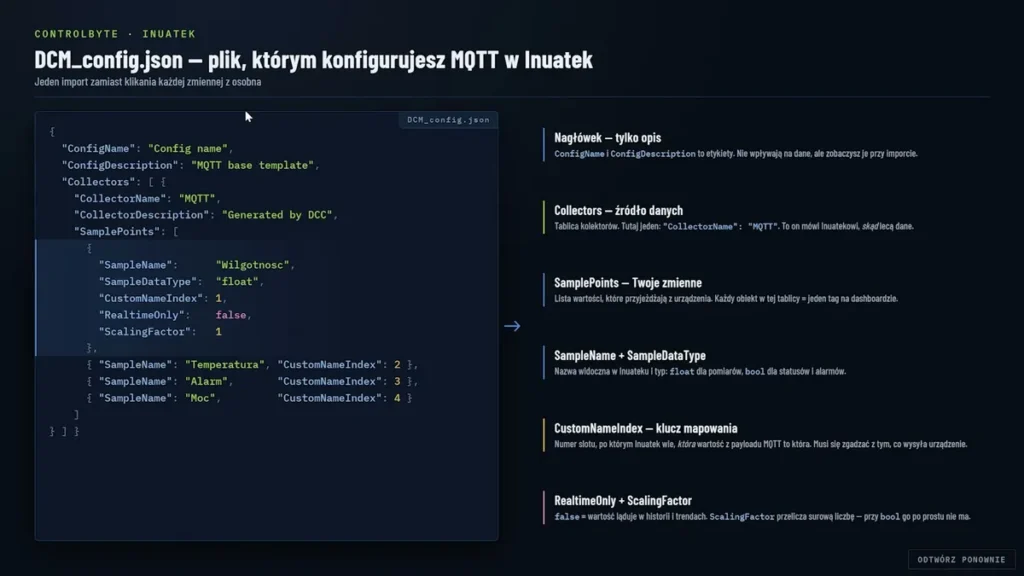This screenshot has height=576, width=1024.
Task: Click the 'CustomNameIndex — klucz mapowania' heading
Action: pos(645,428)
